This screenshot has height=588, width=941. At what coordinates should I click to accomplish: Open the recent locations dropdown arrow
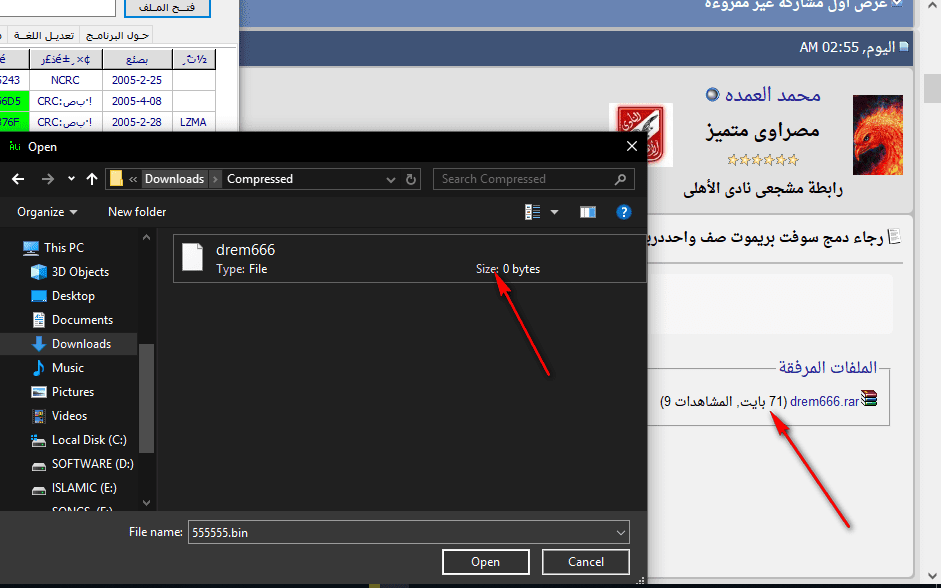(71, 179)
